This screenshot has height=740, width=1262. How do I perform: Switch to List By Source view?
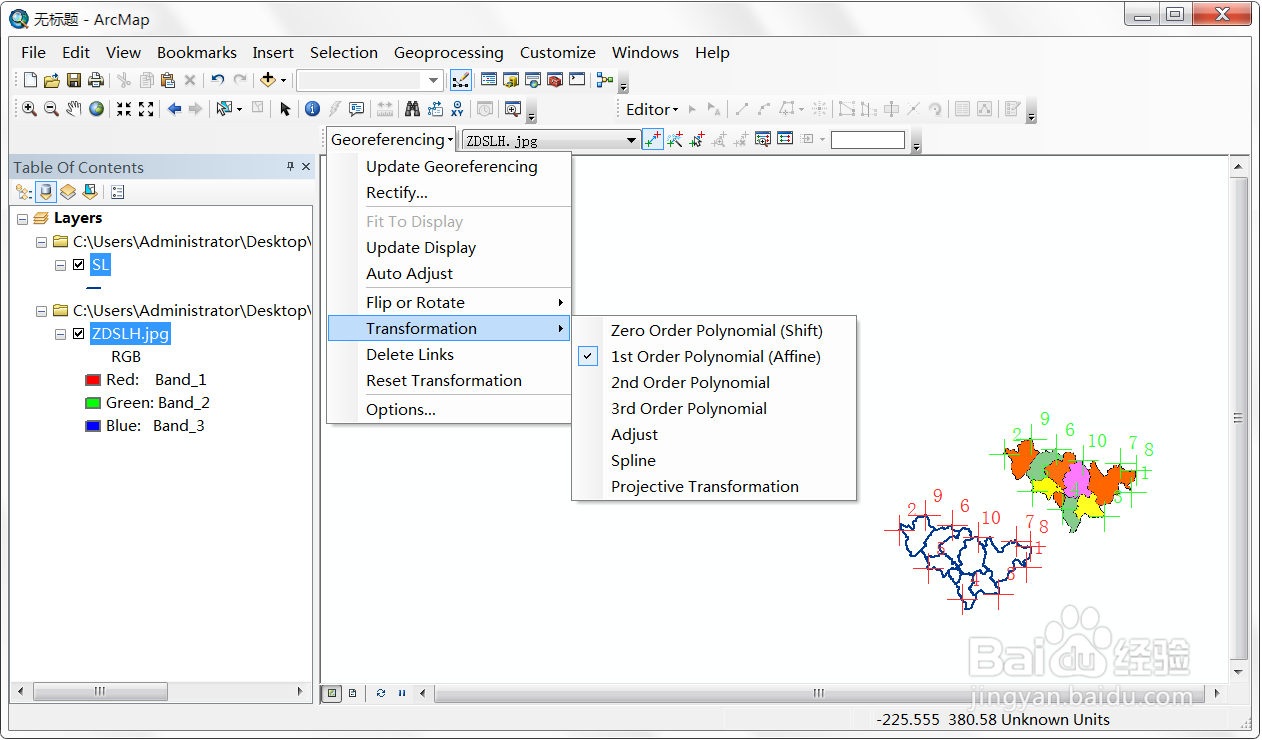point(46,192)
